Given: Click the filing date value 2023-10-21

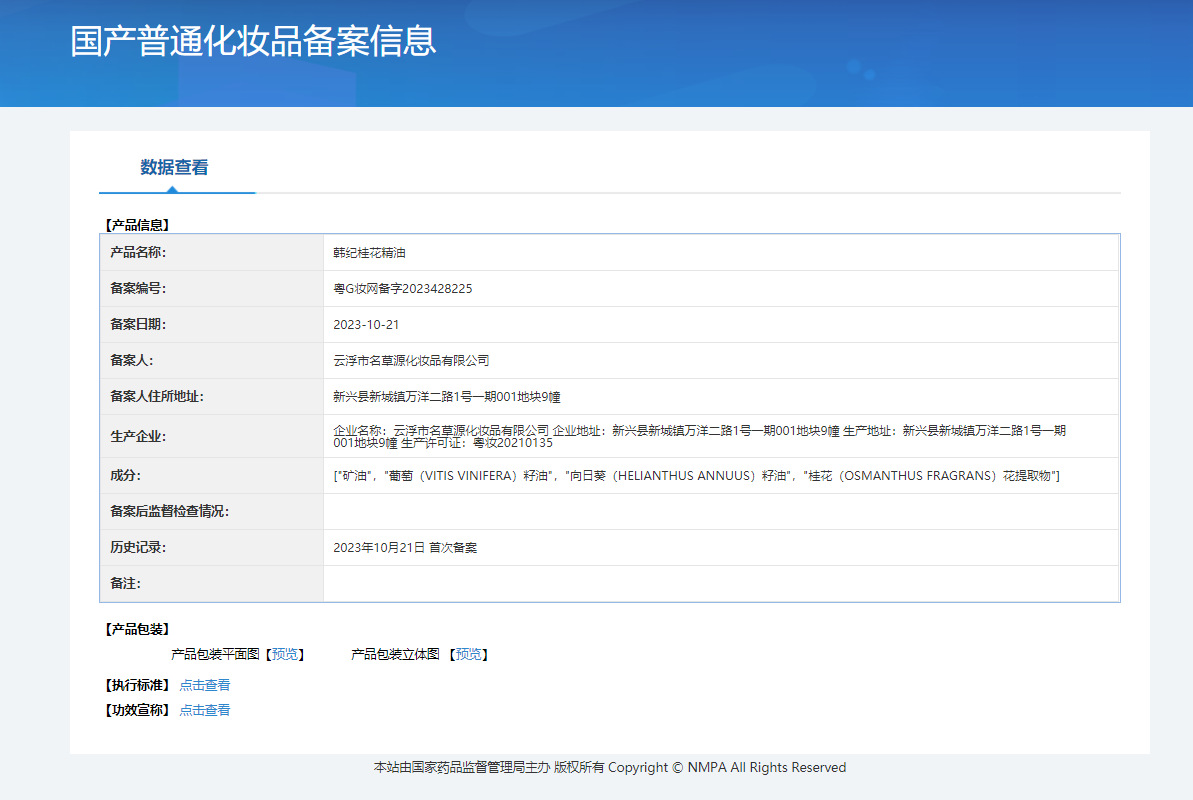Looking at the screenshot, I should click(366, 325).
